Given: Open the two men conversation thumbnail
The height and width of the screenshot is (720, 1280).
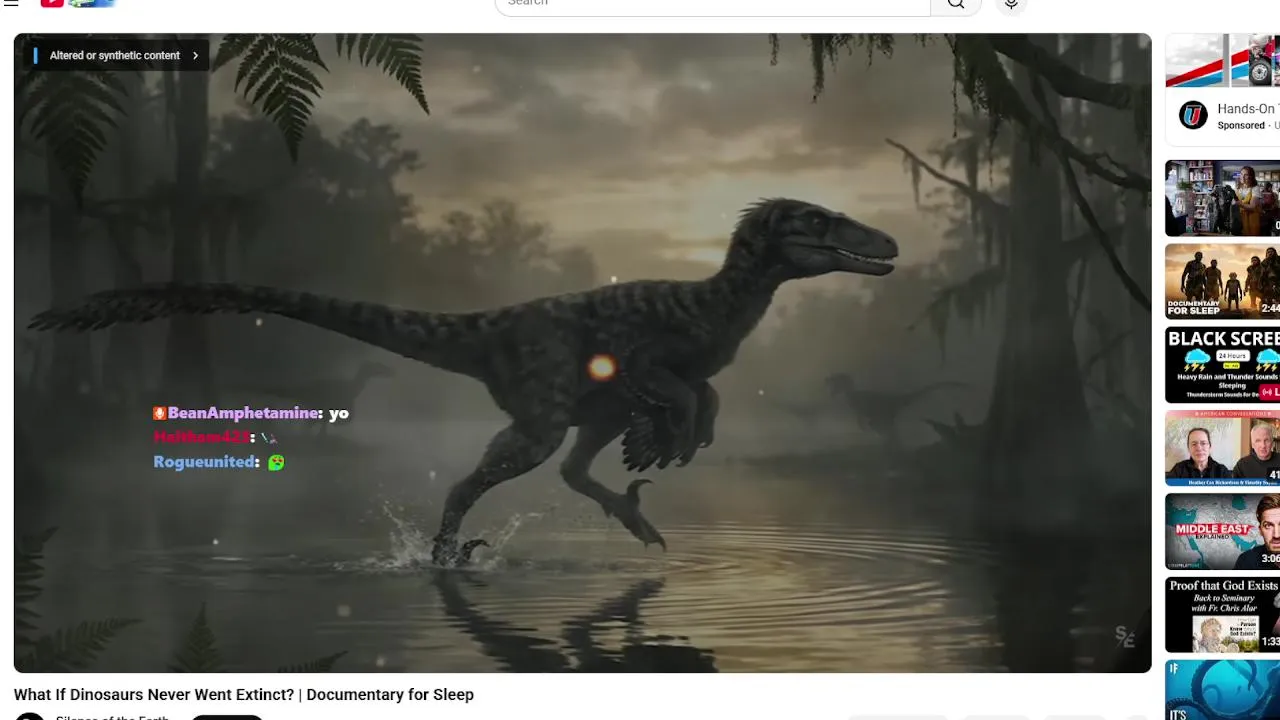Looking at the screenshot, I should [1222, 448].
